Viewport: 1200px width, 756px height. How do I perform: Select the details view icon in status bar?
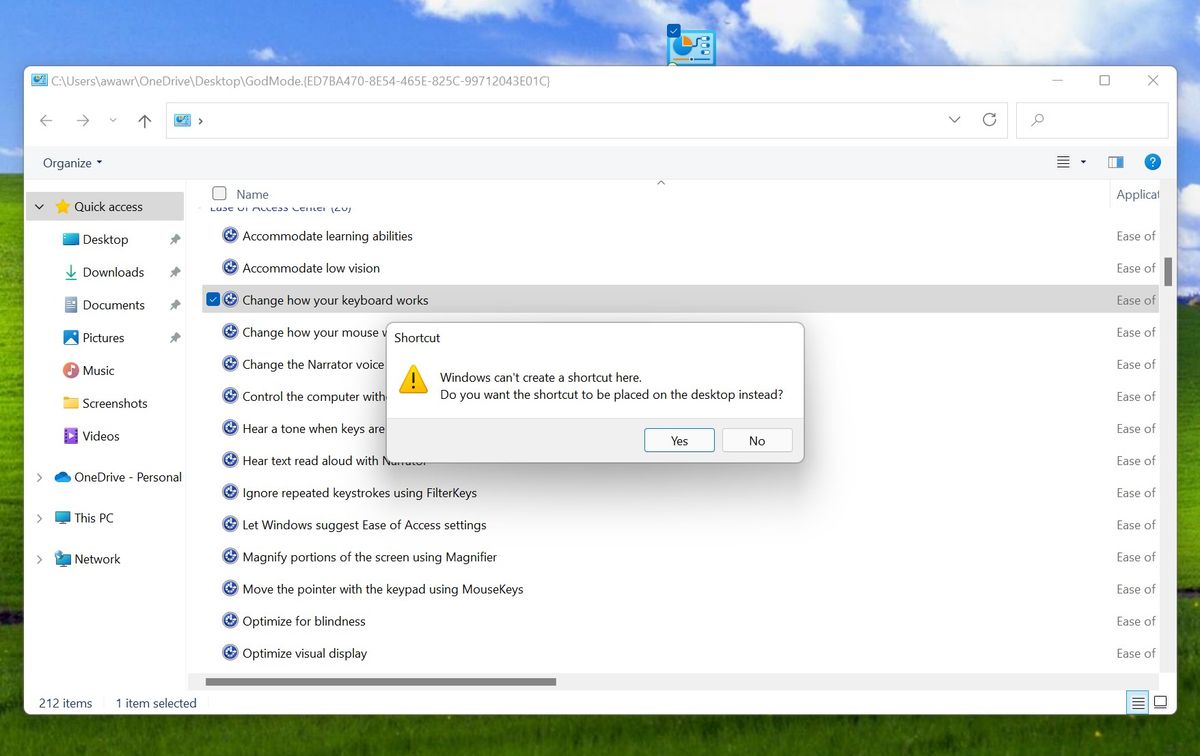pos(1138,703)
